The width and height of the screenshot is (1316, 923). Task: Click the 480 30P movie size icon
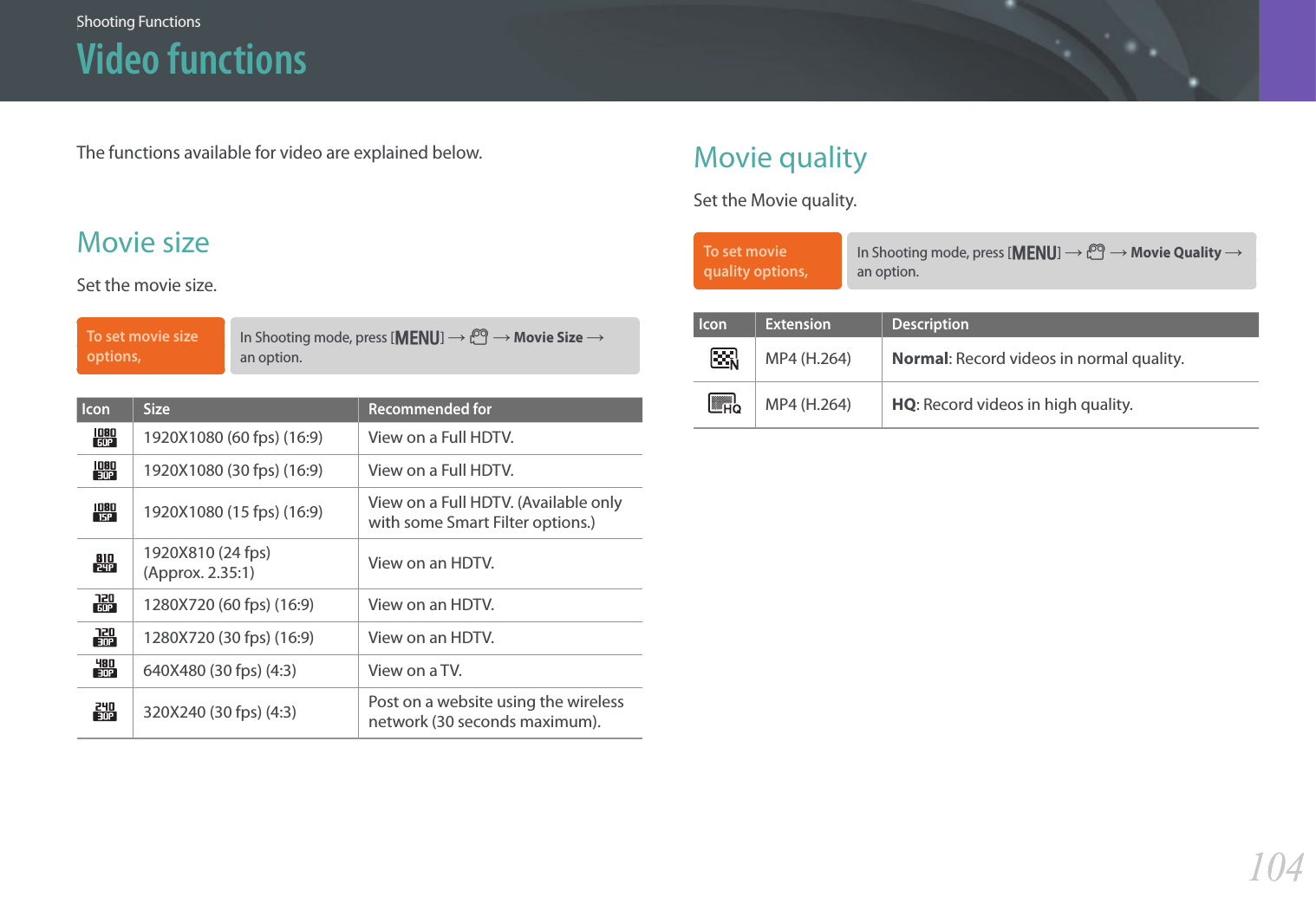pyautogui.click(x=105, y=668)
